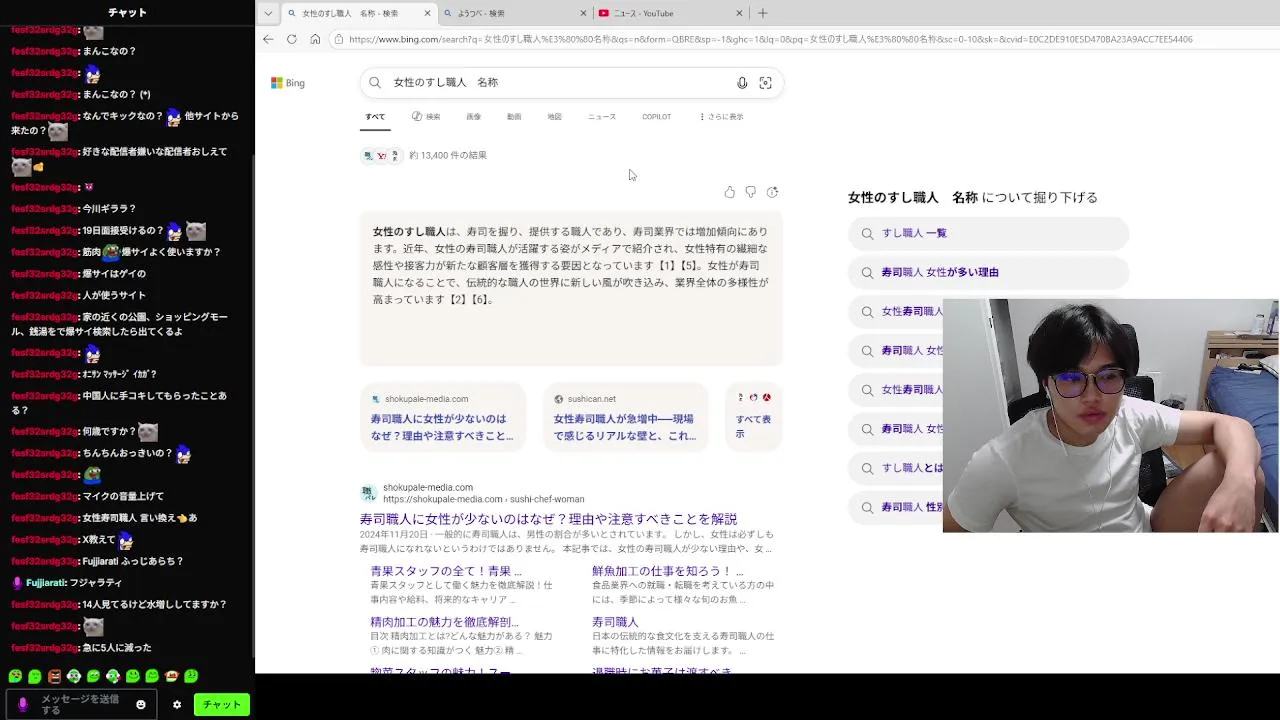Expand the さらに表示 menu

pyautogui.click(x=721, y=117)
